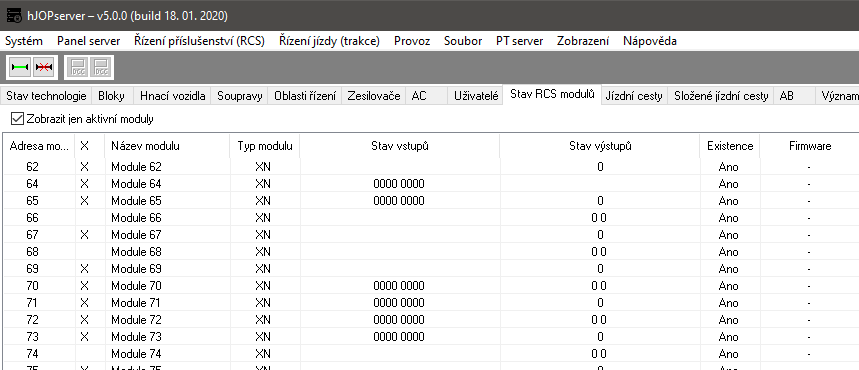
Task: Switch to the Zesilovače tab
Action: pos(374,96)
